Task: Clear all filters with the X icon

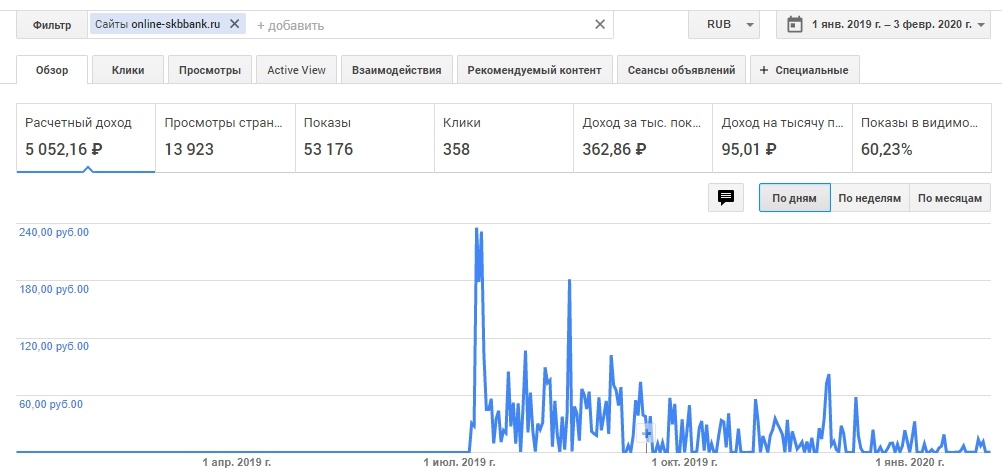Action: tap(599, 24)
